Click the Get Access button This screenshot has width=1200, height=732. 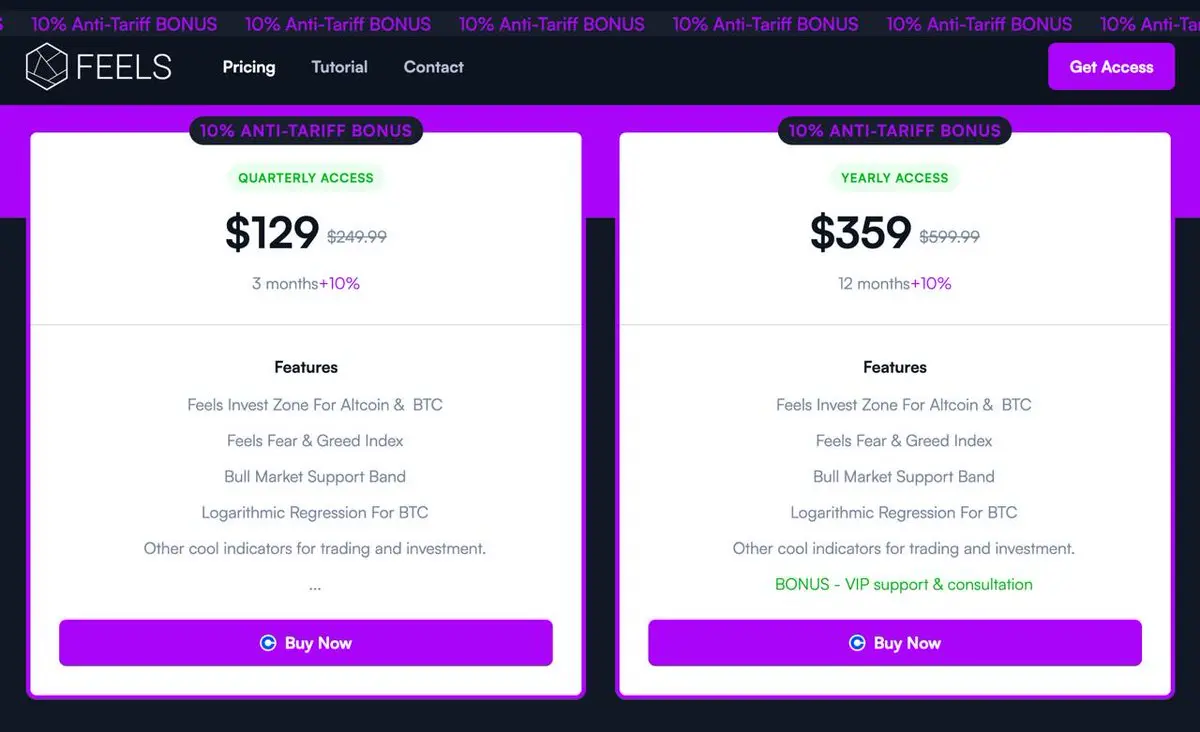(x=1111, y=67)
